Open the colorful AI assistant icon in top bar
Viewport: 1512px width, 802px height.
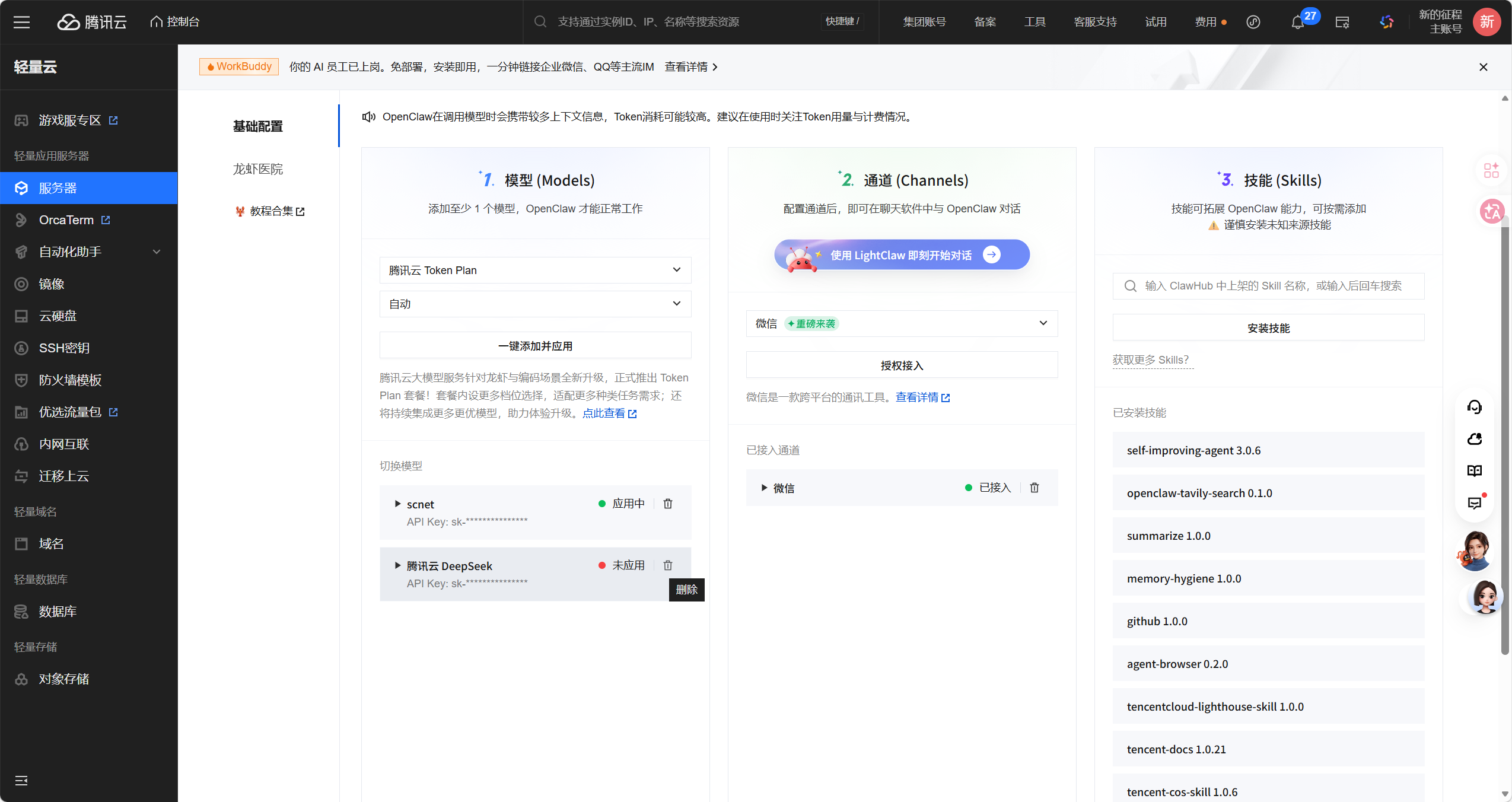[1386, 23]
